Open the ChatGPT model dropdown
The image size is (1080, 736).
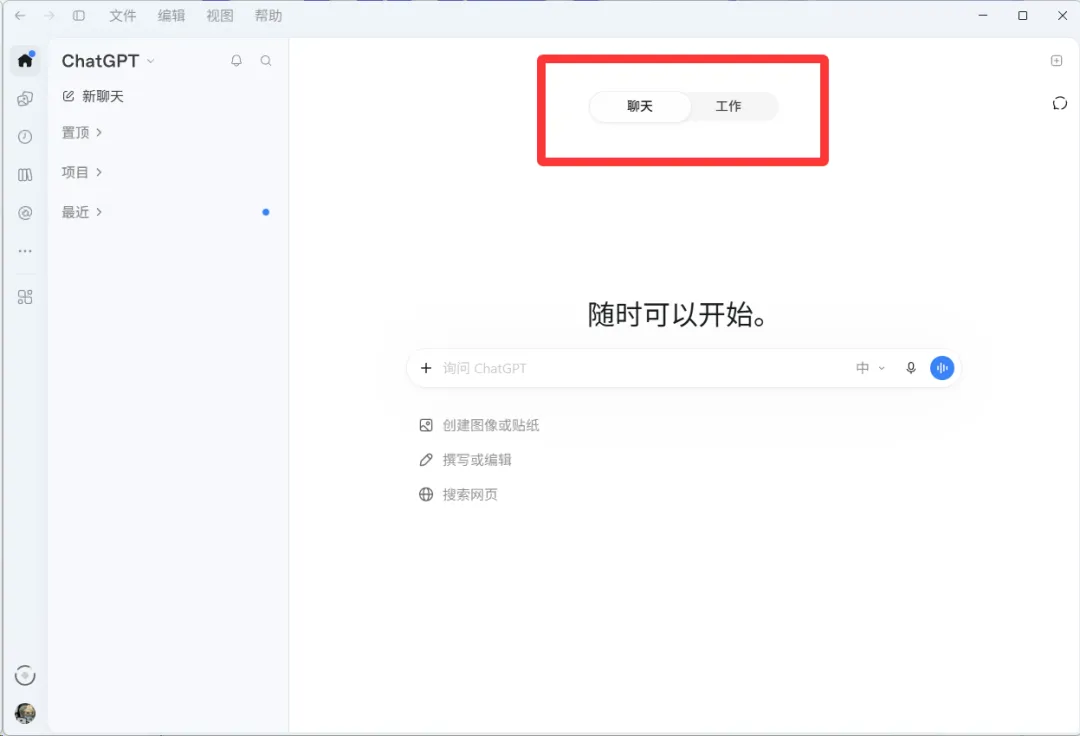pyautogui.click(x=108, y=61)
